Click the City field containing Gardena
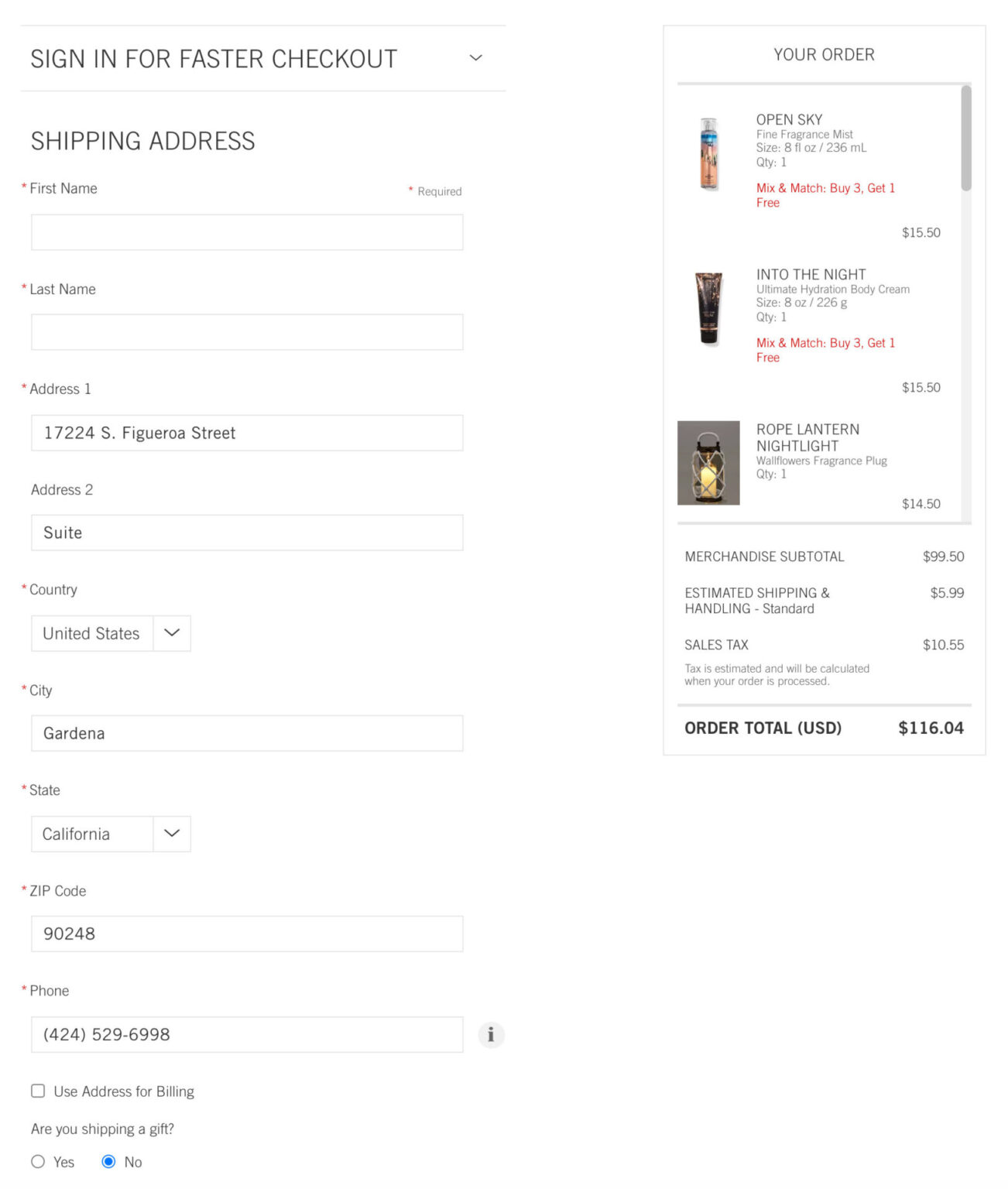Image resolution: width=1008 pixels, height=1189 pixels. (247, 733)
